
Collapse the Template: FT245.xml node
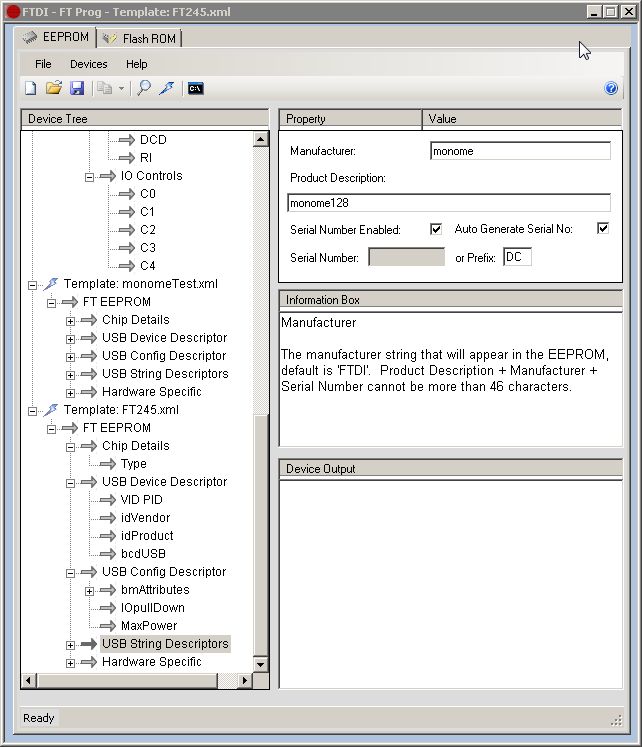(x=32, y=412)
